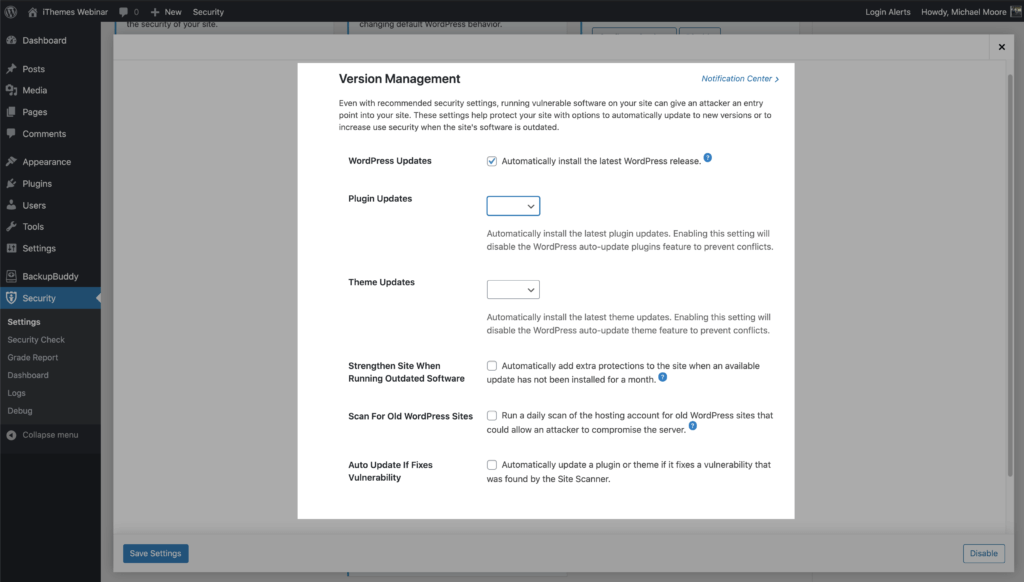Click the comments bubble icon in admin bar

(x=123, y=12)
